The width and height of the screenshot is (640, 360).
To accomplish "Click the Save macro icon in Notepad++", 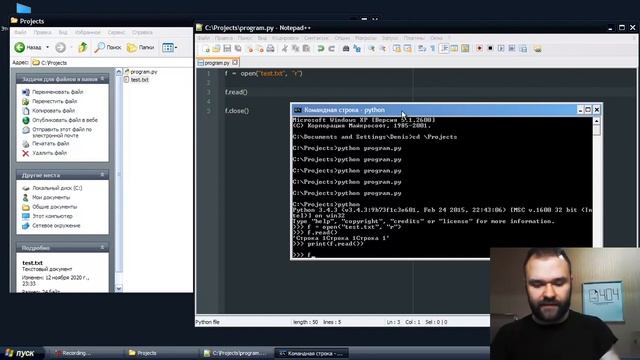I will coord(523,49).
